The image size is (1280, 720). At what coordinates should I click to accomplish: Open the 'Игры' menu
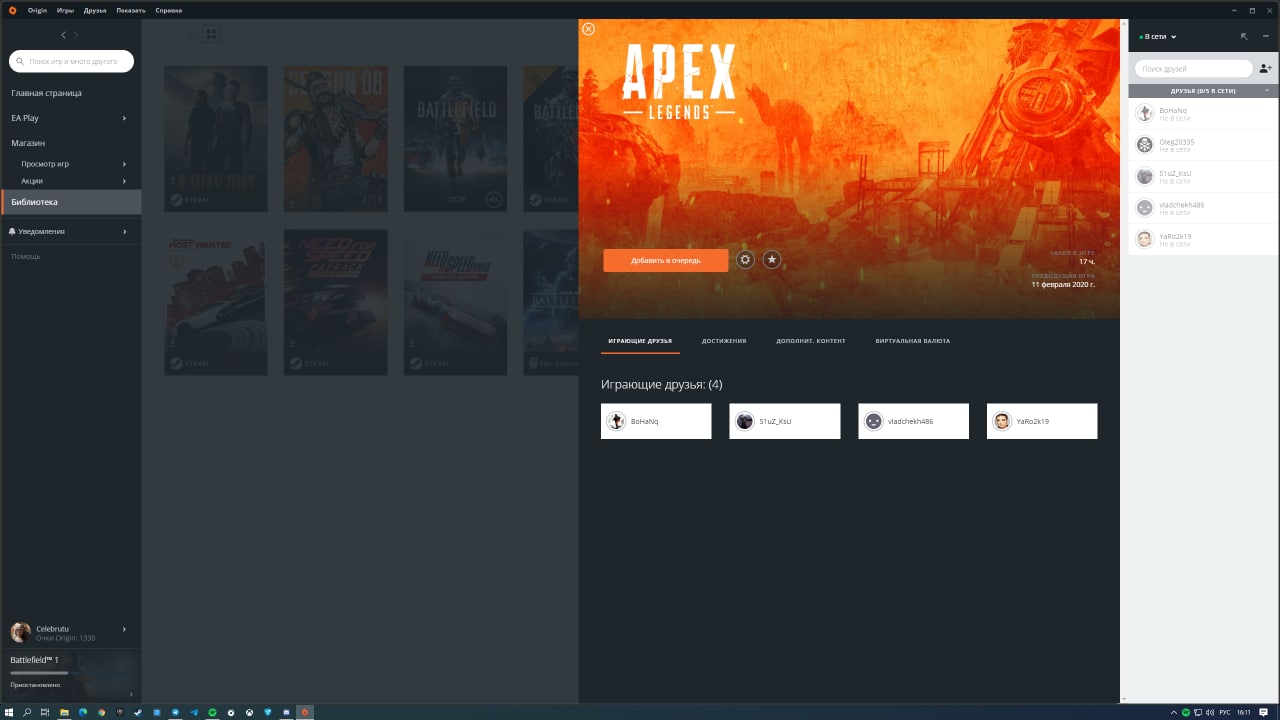point(65,10)
